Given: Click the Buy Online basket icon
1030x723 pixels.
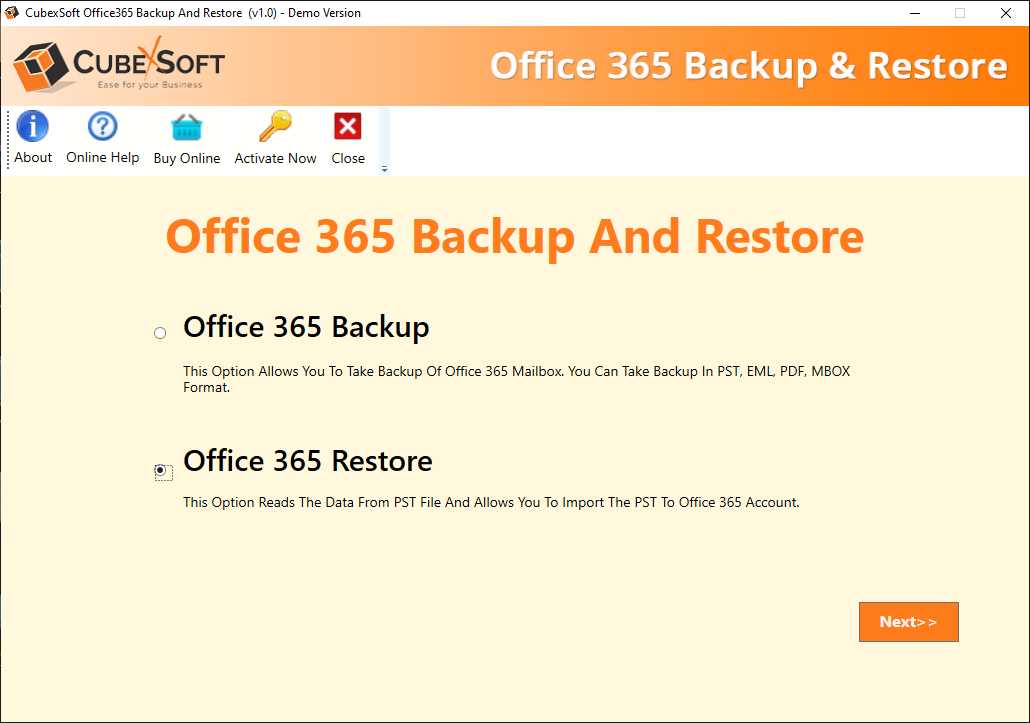Looking at the screenshot, I should (x=187, y=127).
